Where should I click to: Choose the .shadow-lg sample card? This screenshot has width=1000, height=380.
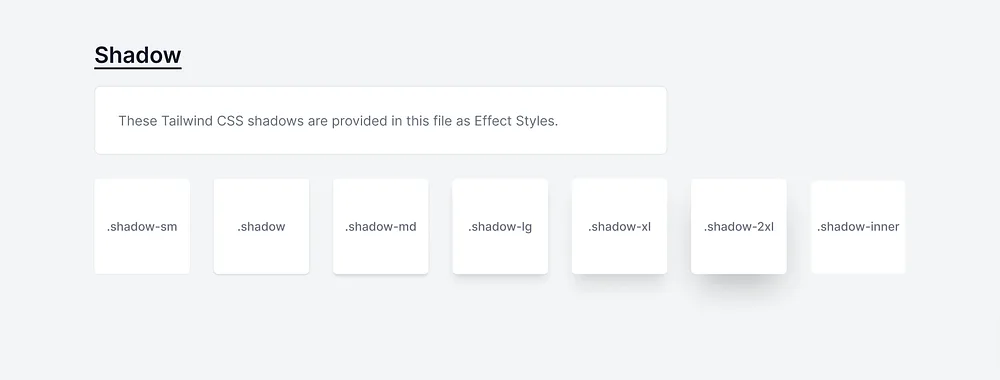pos(500,226)
